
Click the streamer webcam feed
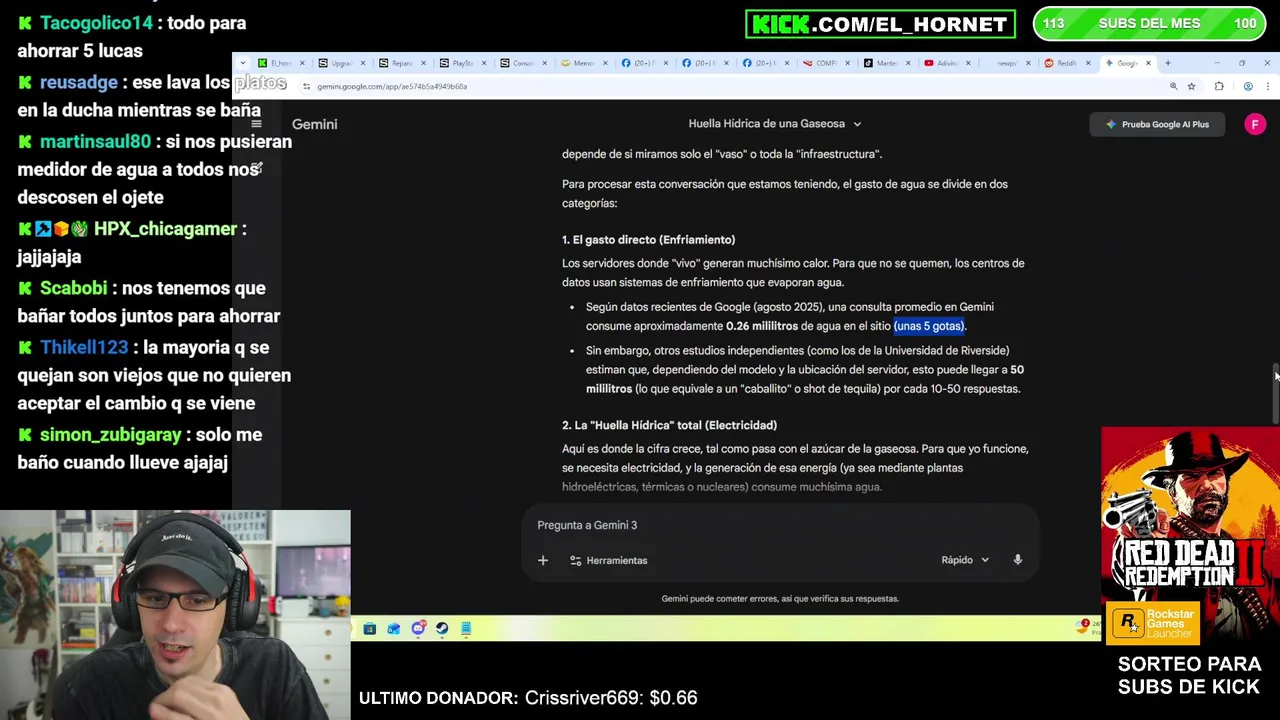[x=175, y=615]
